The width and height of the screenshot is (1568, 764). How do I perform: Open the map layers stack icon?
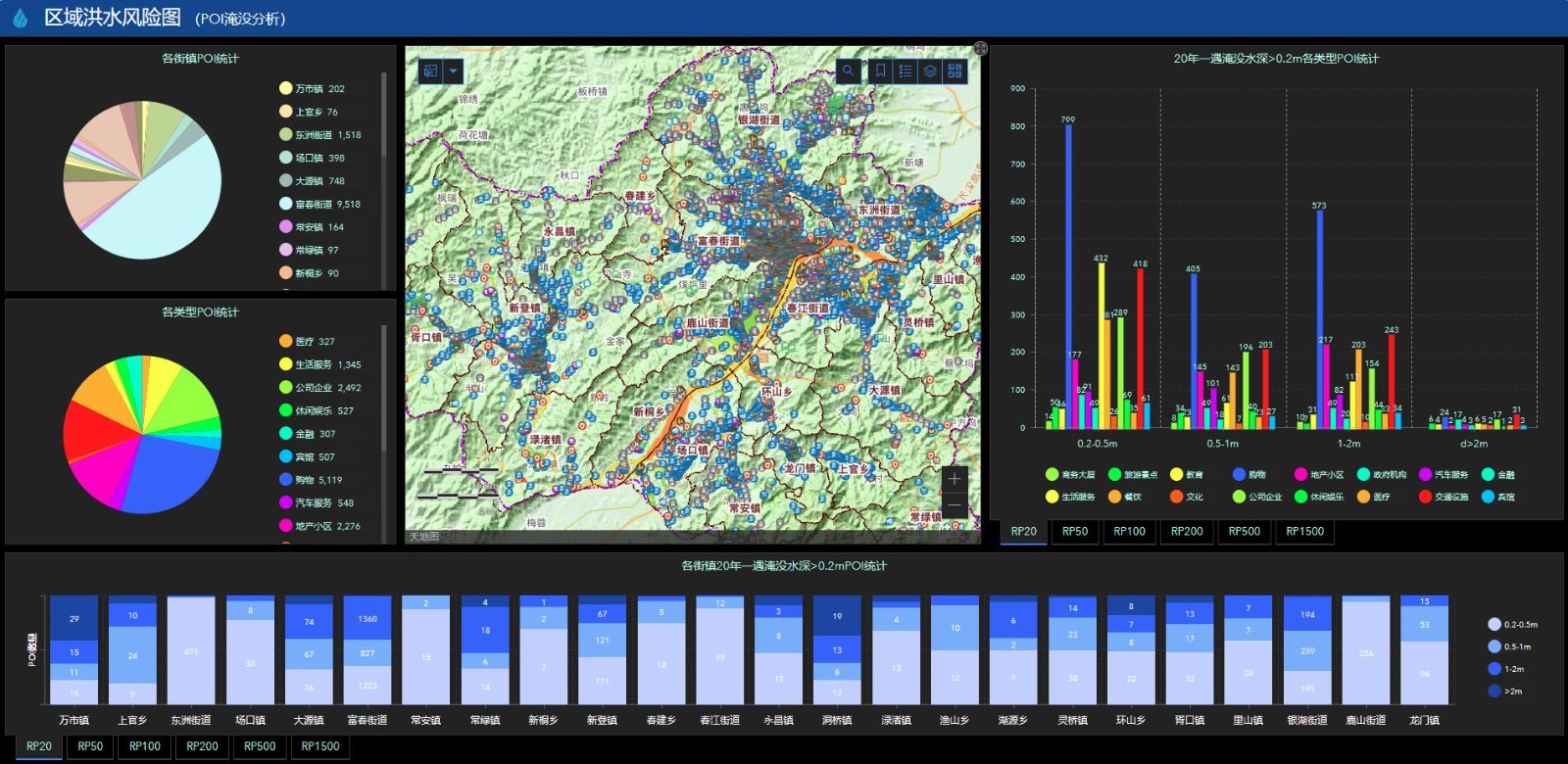tap(930, 71)
